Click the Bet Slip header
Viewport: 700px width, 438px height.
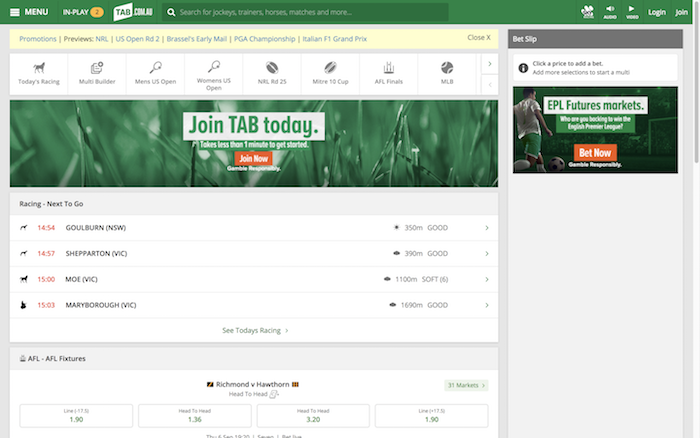595,39
